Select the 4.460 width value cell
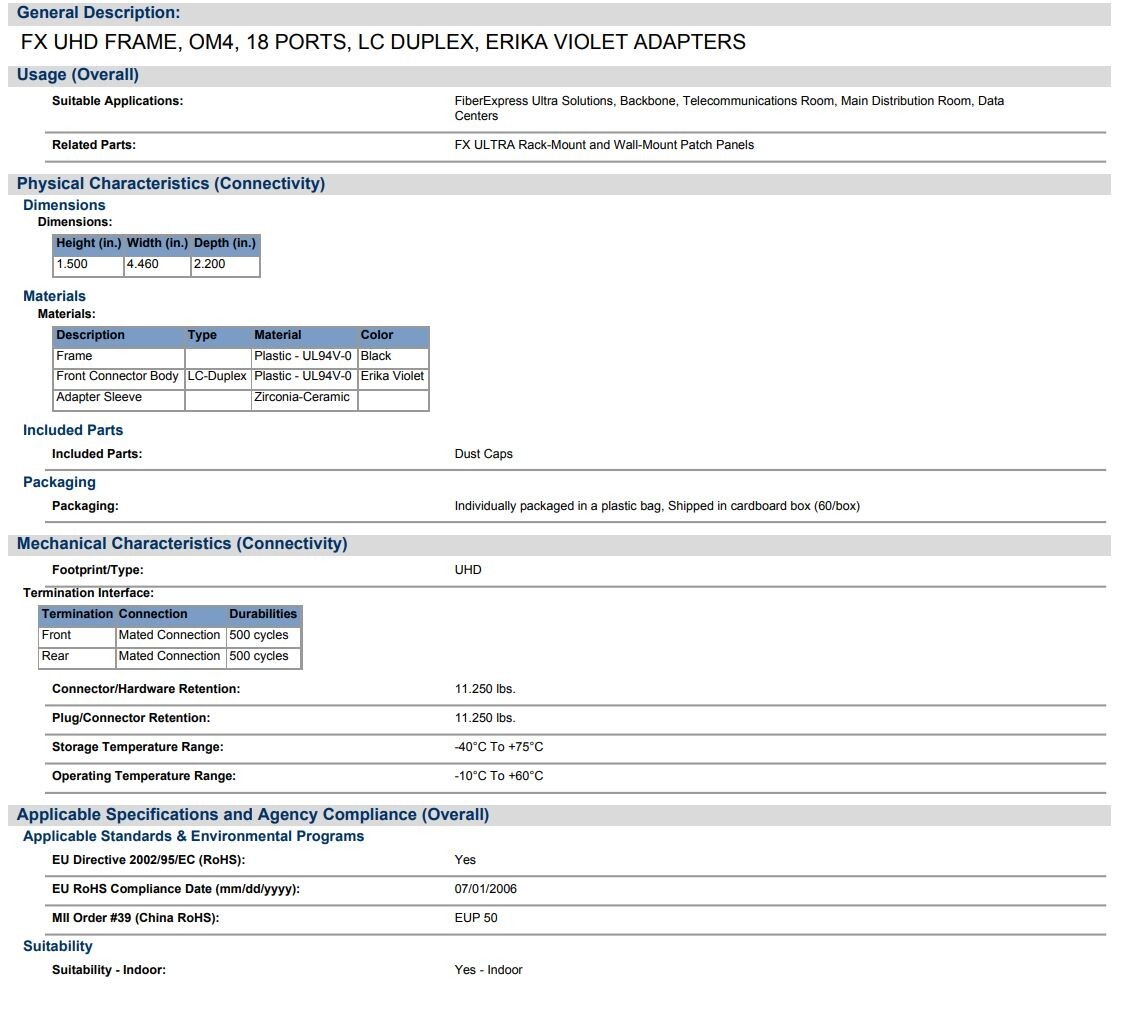Viewport: 1121px width, 1023px height. click(157, 265)
